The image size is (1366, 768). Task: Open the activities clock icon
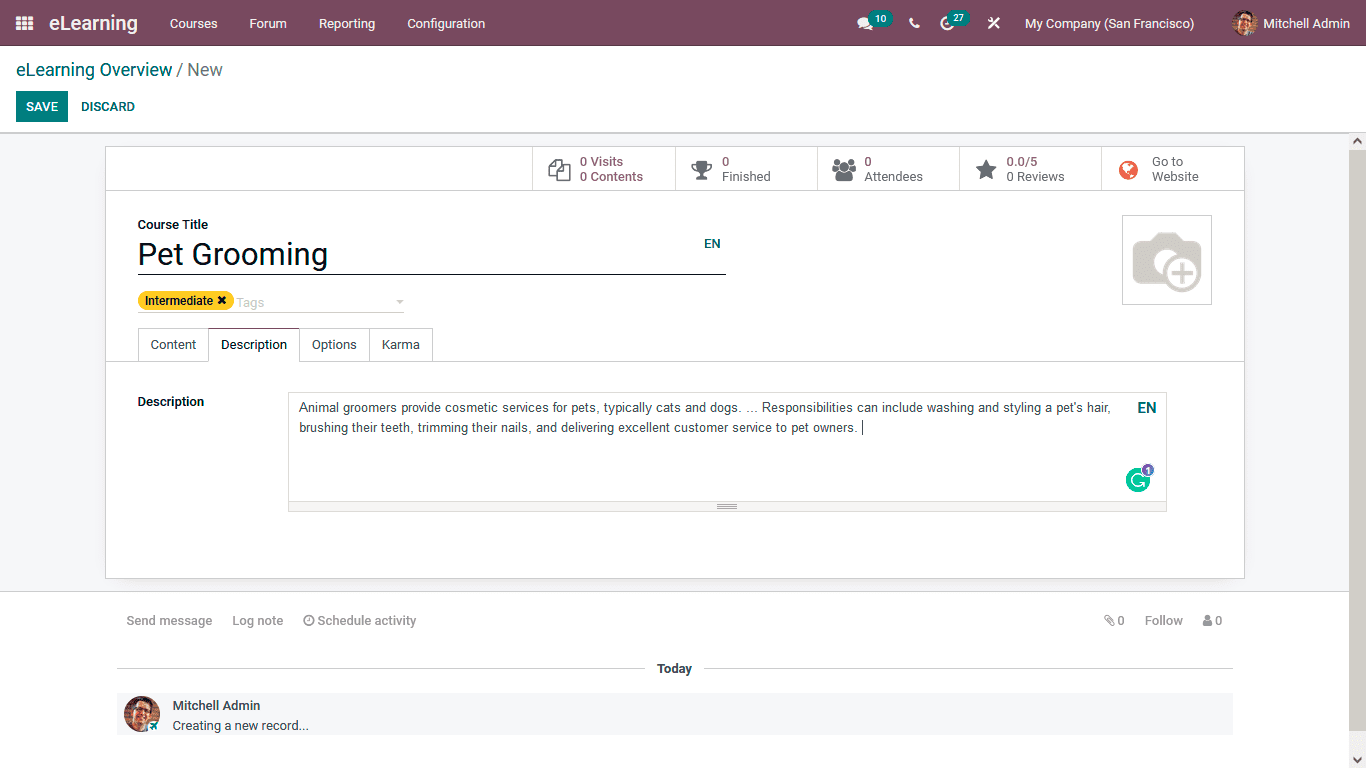tap(947, 22)
